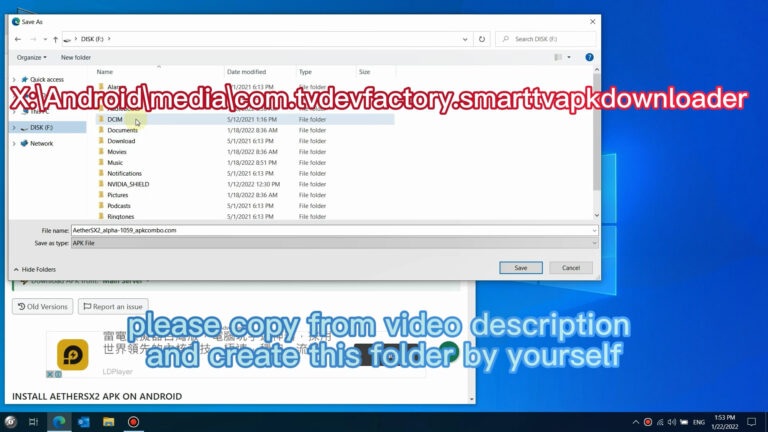Open the Organize menu
Viewport: 768px width, 432px height.
(32, 57)
